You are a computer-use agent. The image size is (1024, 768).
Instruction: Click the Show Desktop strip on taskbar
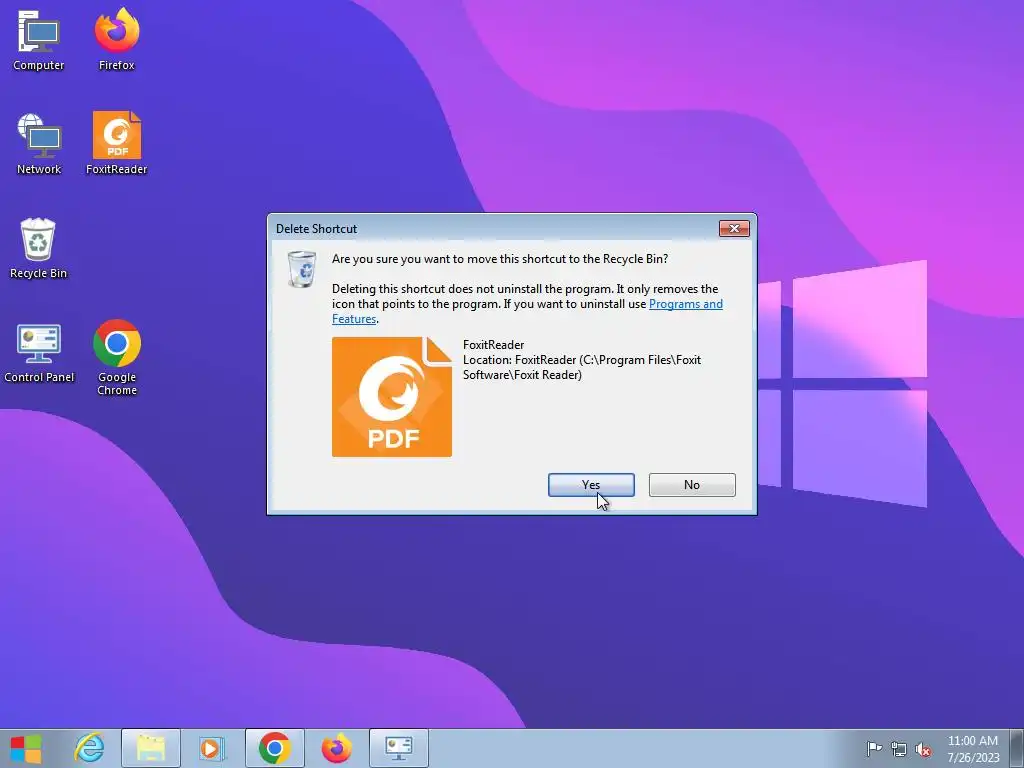(x=1016, y=748)
